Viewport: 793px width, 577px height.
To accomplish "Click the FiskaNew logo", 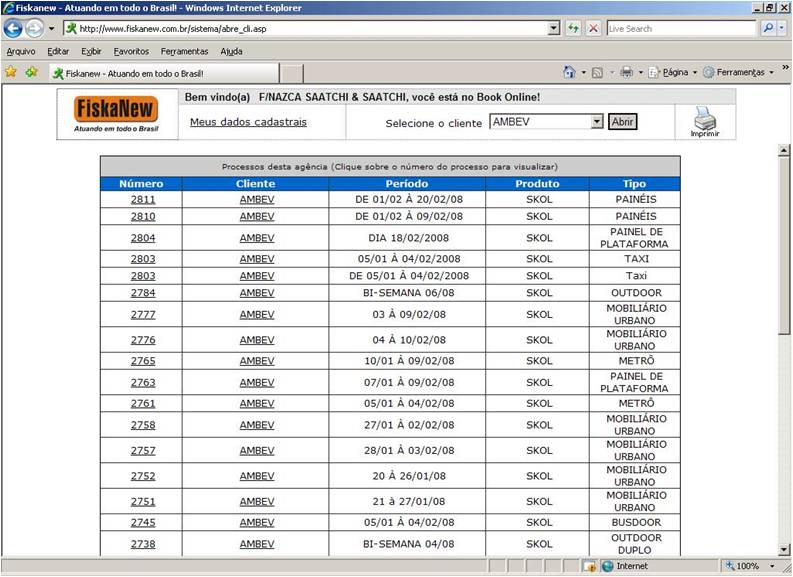I will click(116, 114).
